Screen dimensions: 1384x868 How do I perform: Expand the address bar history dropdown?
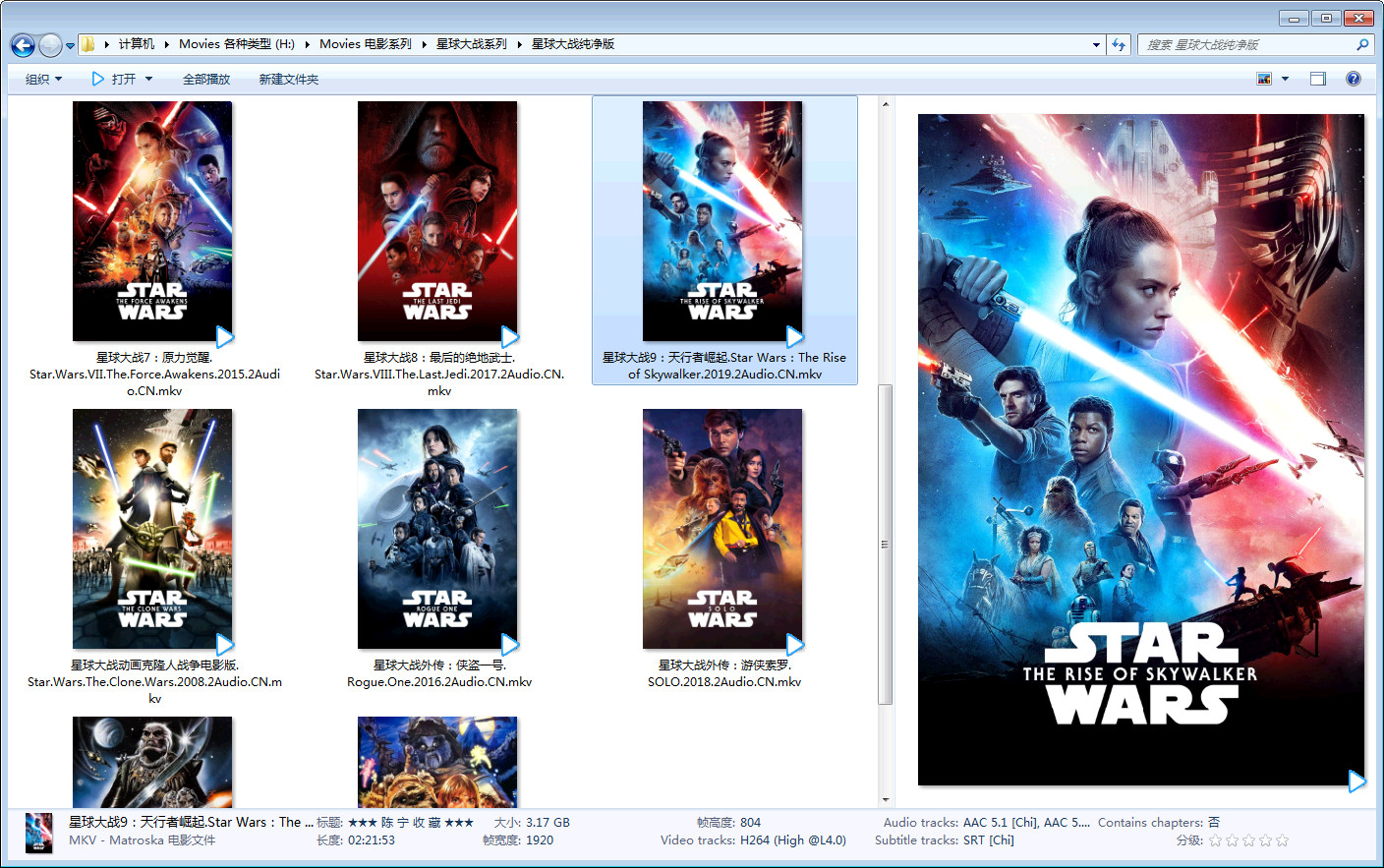coord(1096,44)
